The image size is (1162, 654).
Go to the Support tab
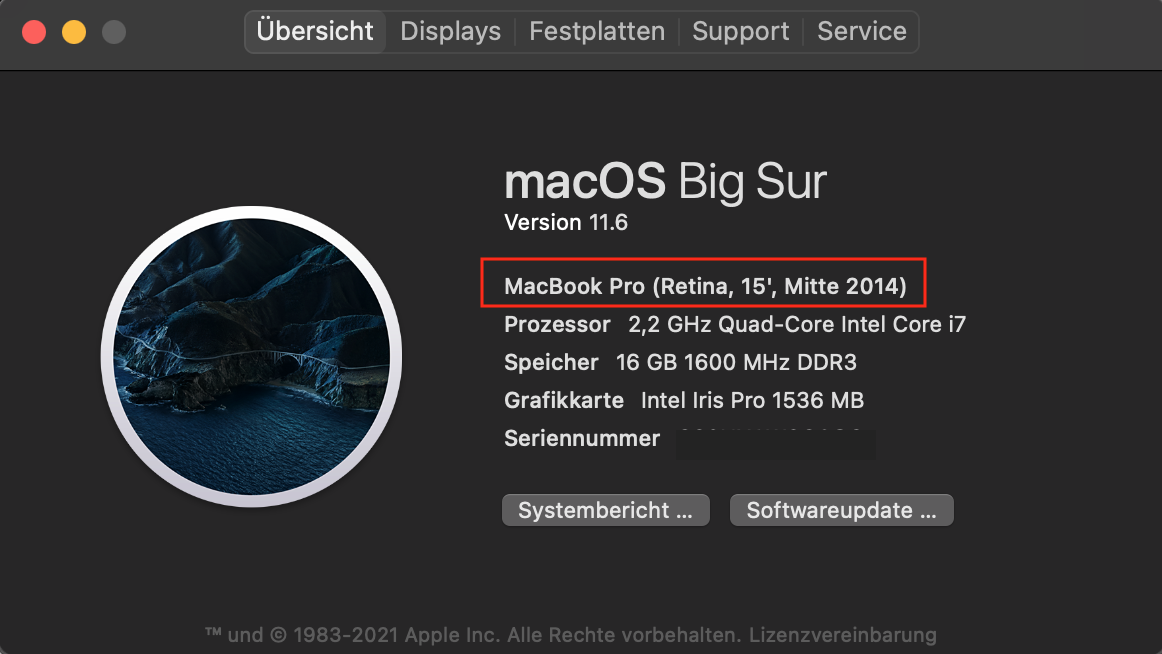click(x=740, y=31)
